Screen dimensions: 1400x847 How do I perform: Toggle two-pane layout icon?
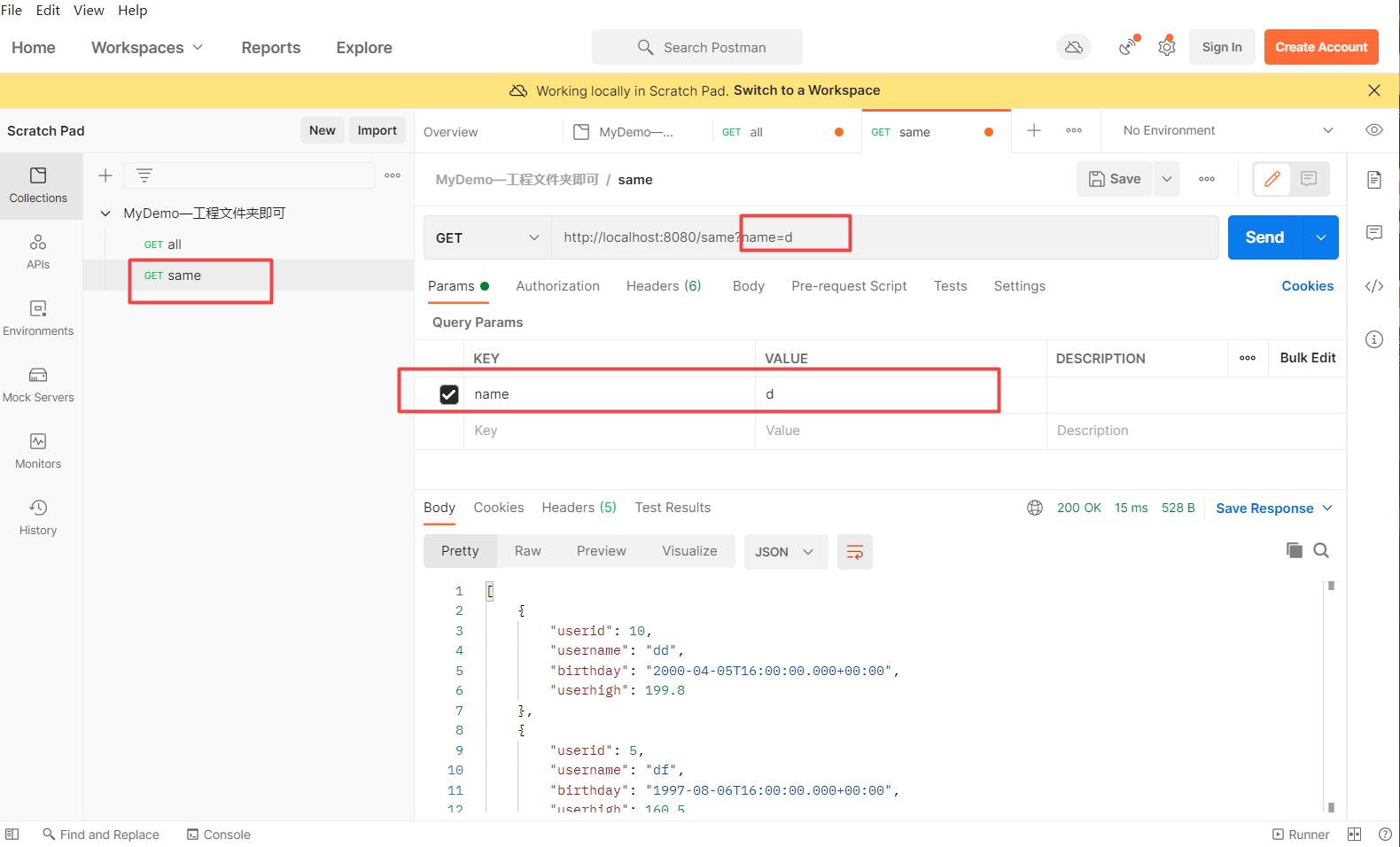pyautogui.click(x=1354, y=835)
